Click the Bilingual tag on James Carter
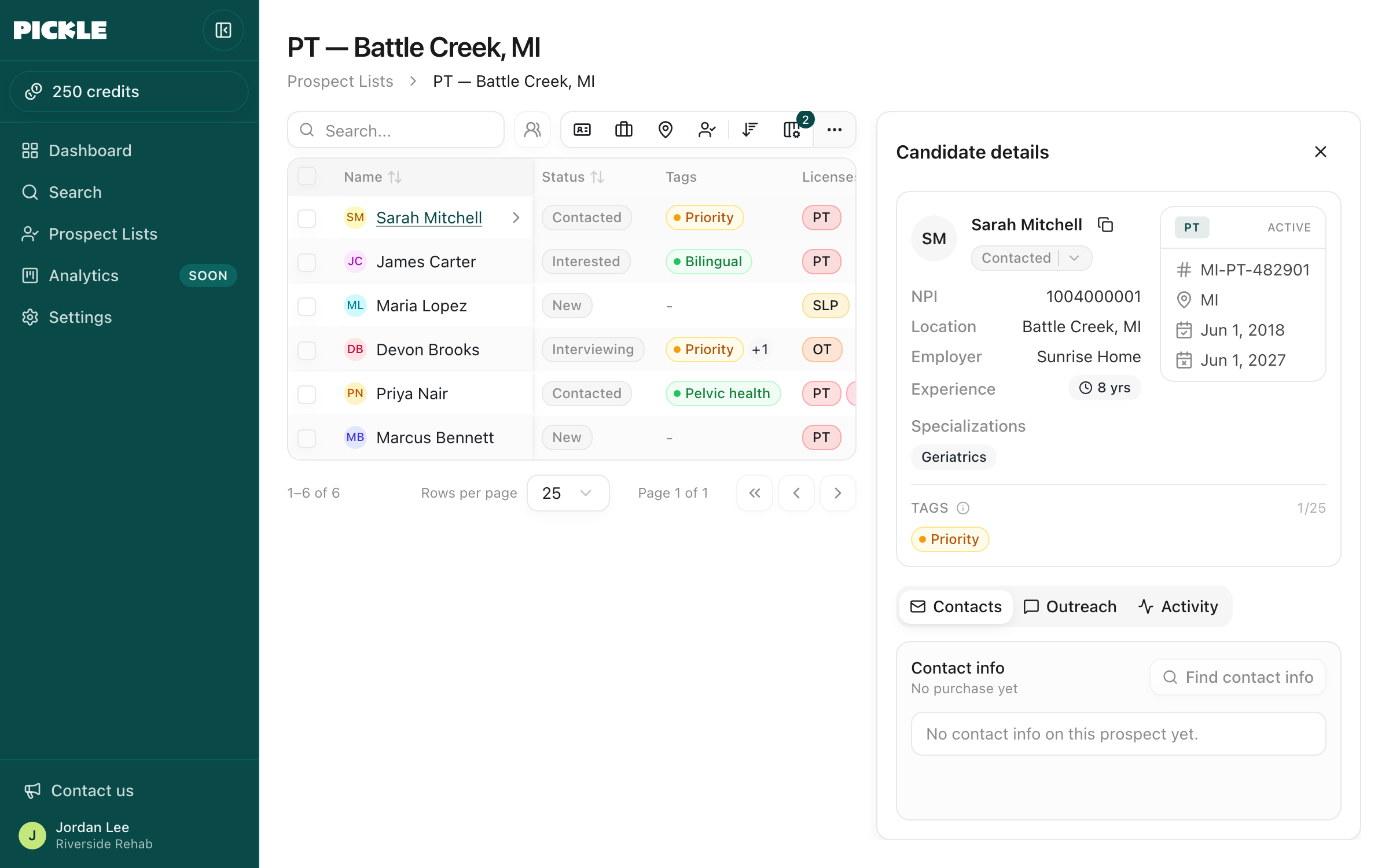1389x868 pixels. pyautogui.click(x=708, y=262)
